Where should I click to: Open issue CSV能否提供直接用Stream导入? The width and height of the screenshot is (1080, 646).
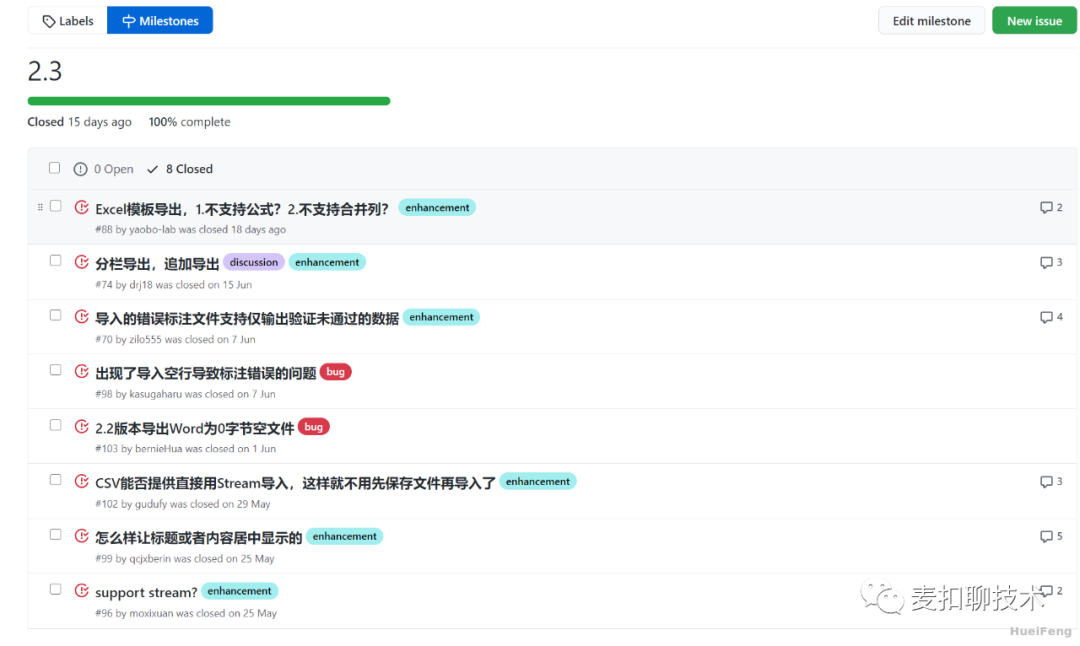coord(295,483)
